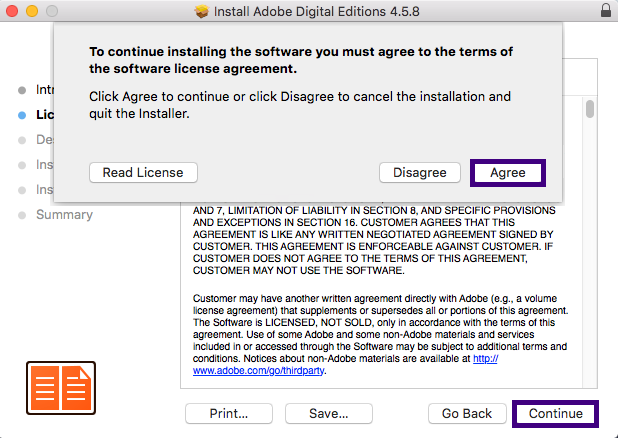
Task: Click the Disagree button
Action: pyautogui.click(x=420, y=173)
